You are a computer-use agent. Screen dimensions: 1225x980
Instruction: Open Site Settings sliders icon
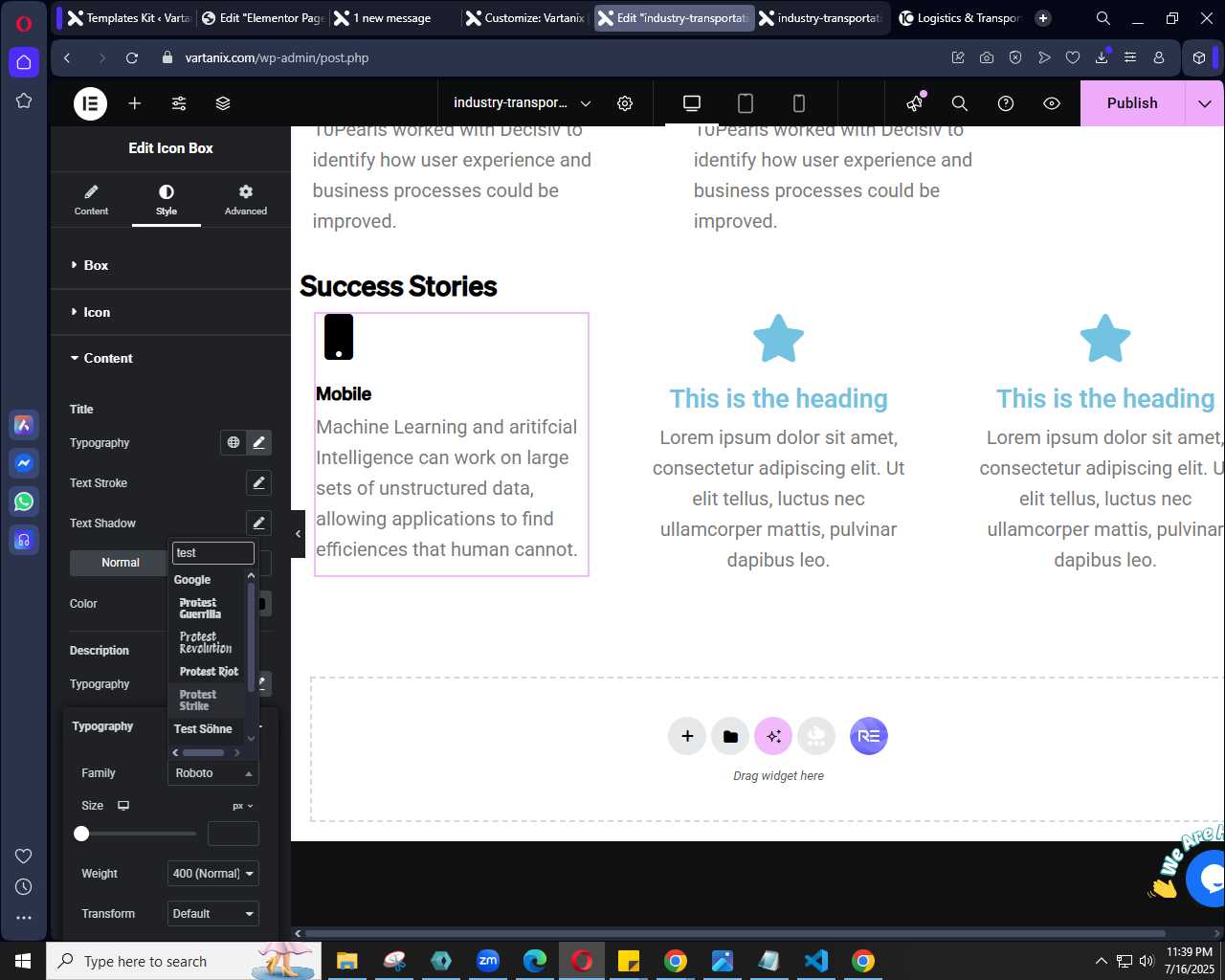(179, 103)
